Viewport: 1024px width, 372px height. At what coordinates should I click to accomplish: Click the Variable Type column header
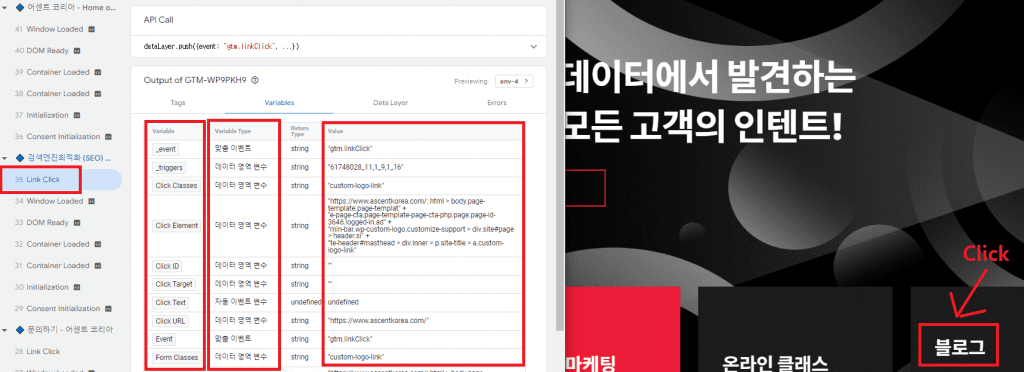(233, 131)
